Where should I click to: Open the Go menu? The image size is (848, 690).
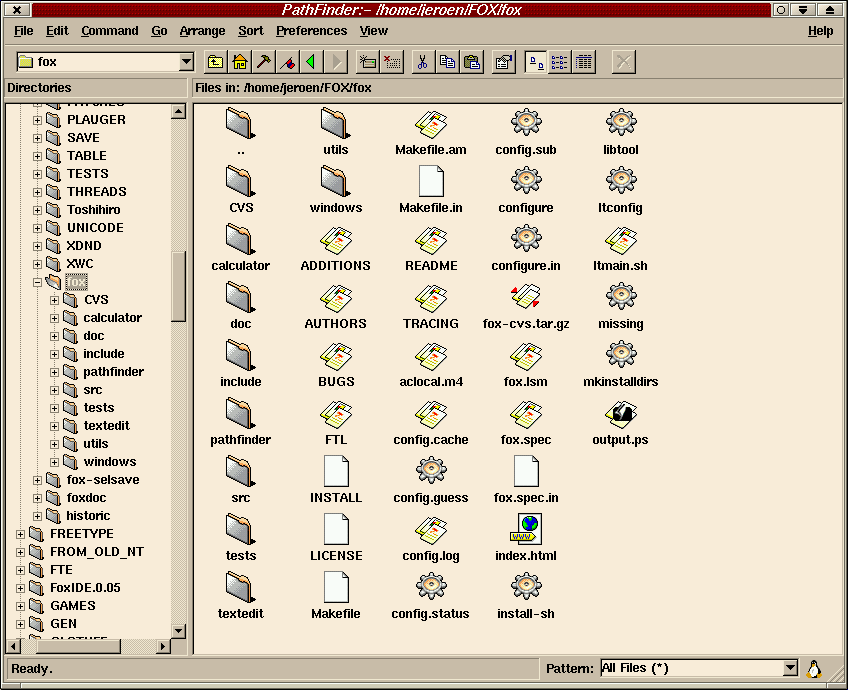click(159, 31)
